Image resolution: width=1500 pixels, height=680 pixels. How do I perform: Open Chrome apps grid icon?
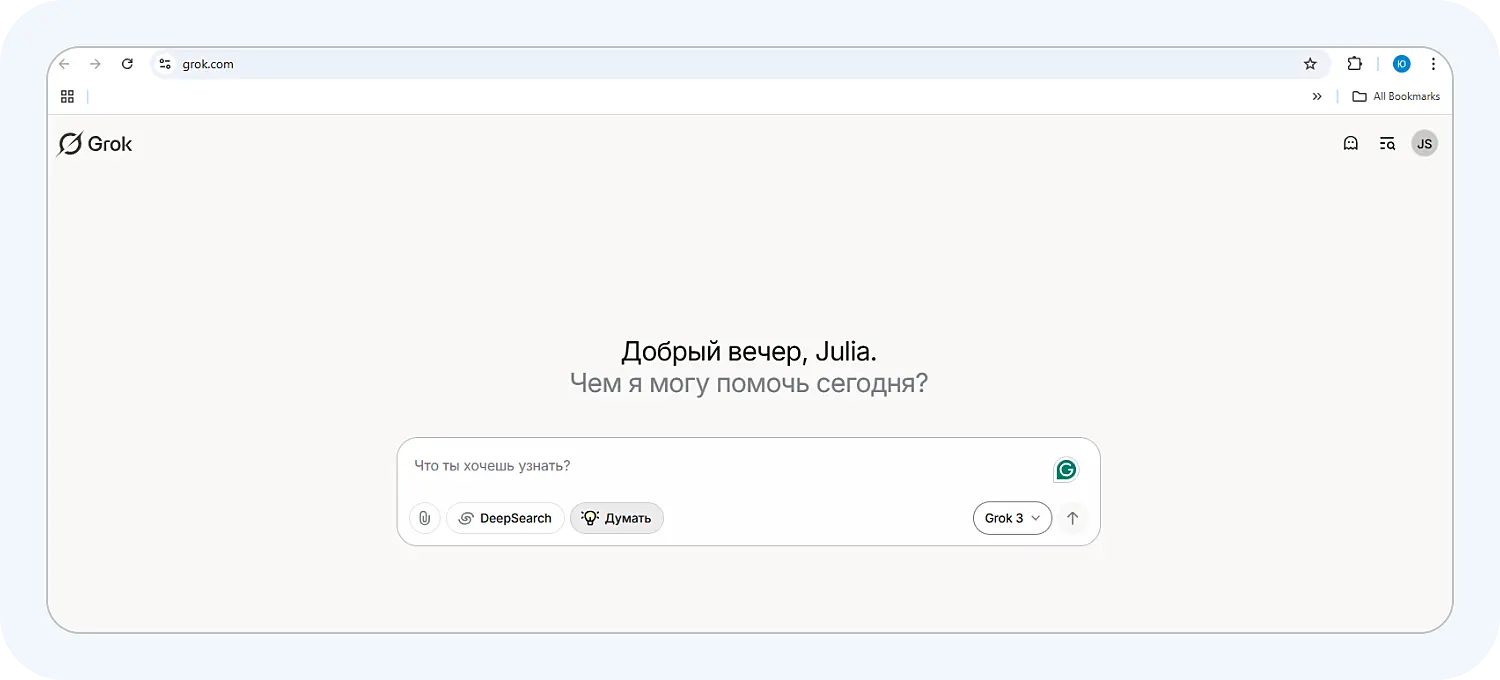click(x=67, y=97)
